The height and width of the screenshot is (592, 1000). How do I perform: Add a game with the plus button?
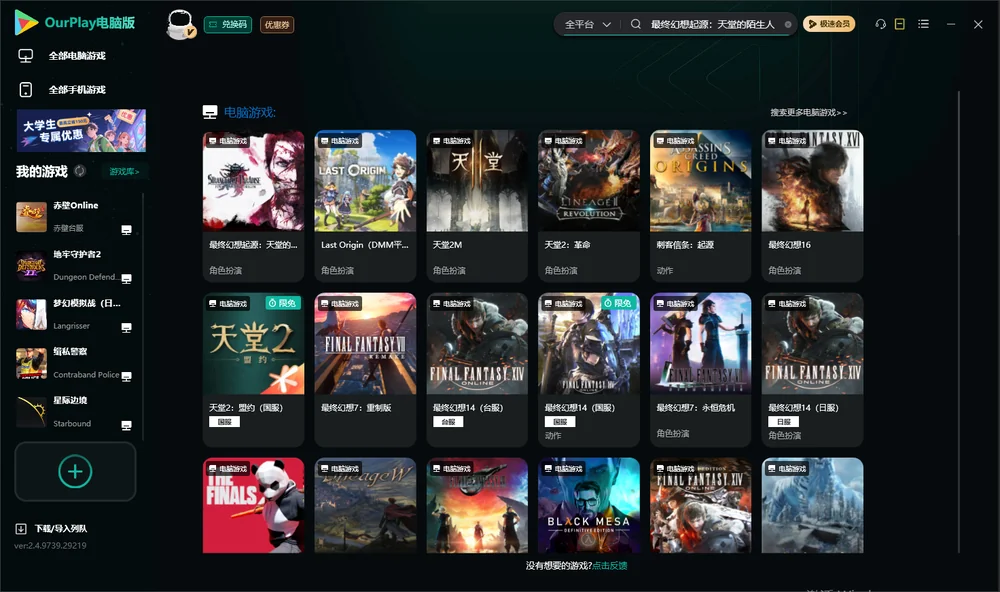click(75, 471)
